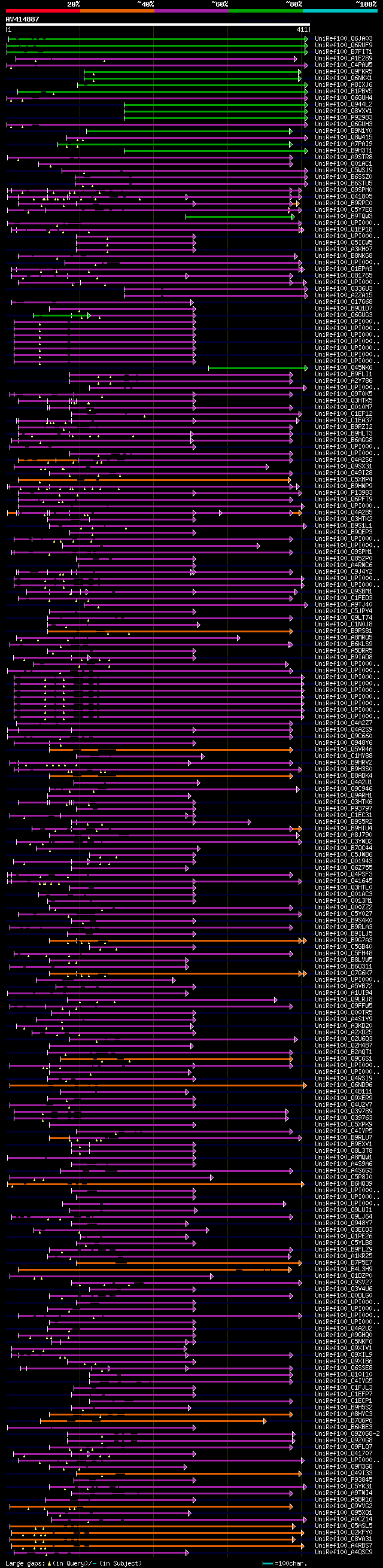
Task: Click the white query sequence bar
Action: (x=158, y=25)
